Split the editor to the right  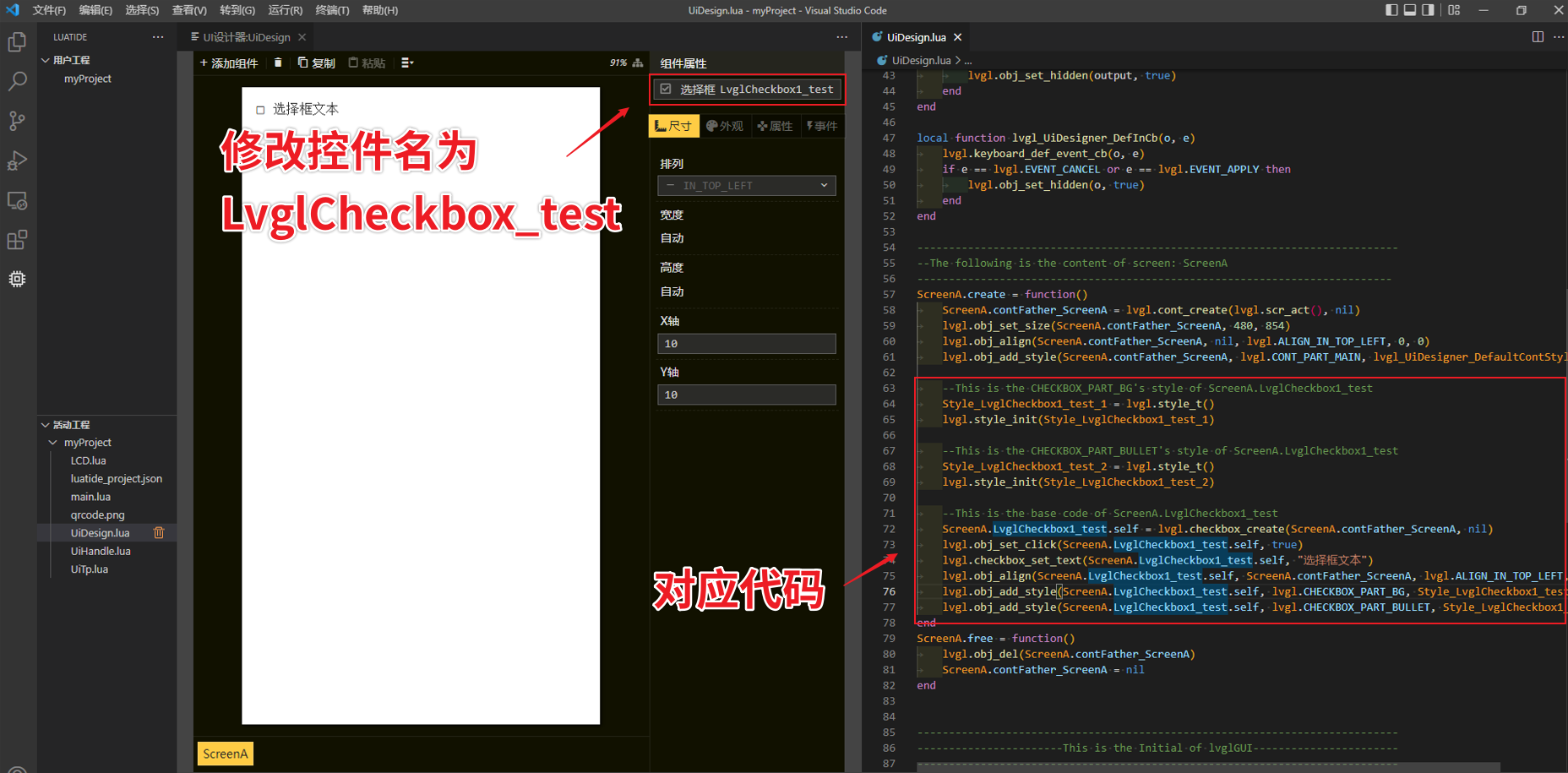1538,37
